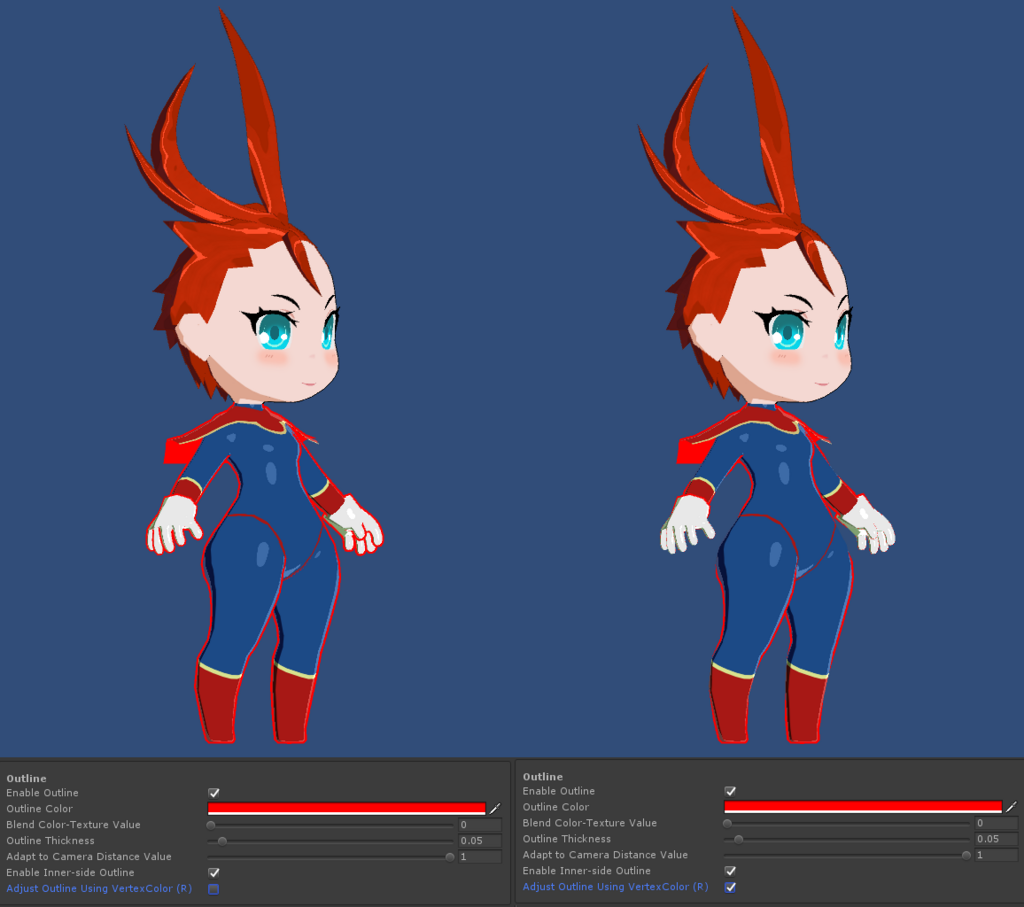
Task: Click Outline Thickness slider handle in right panel
Action: pos(739,839)
